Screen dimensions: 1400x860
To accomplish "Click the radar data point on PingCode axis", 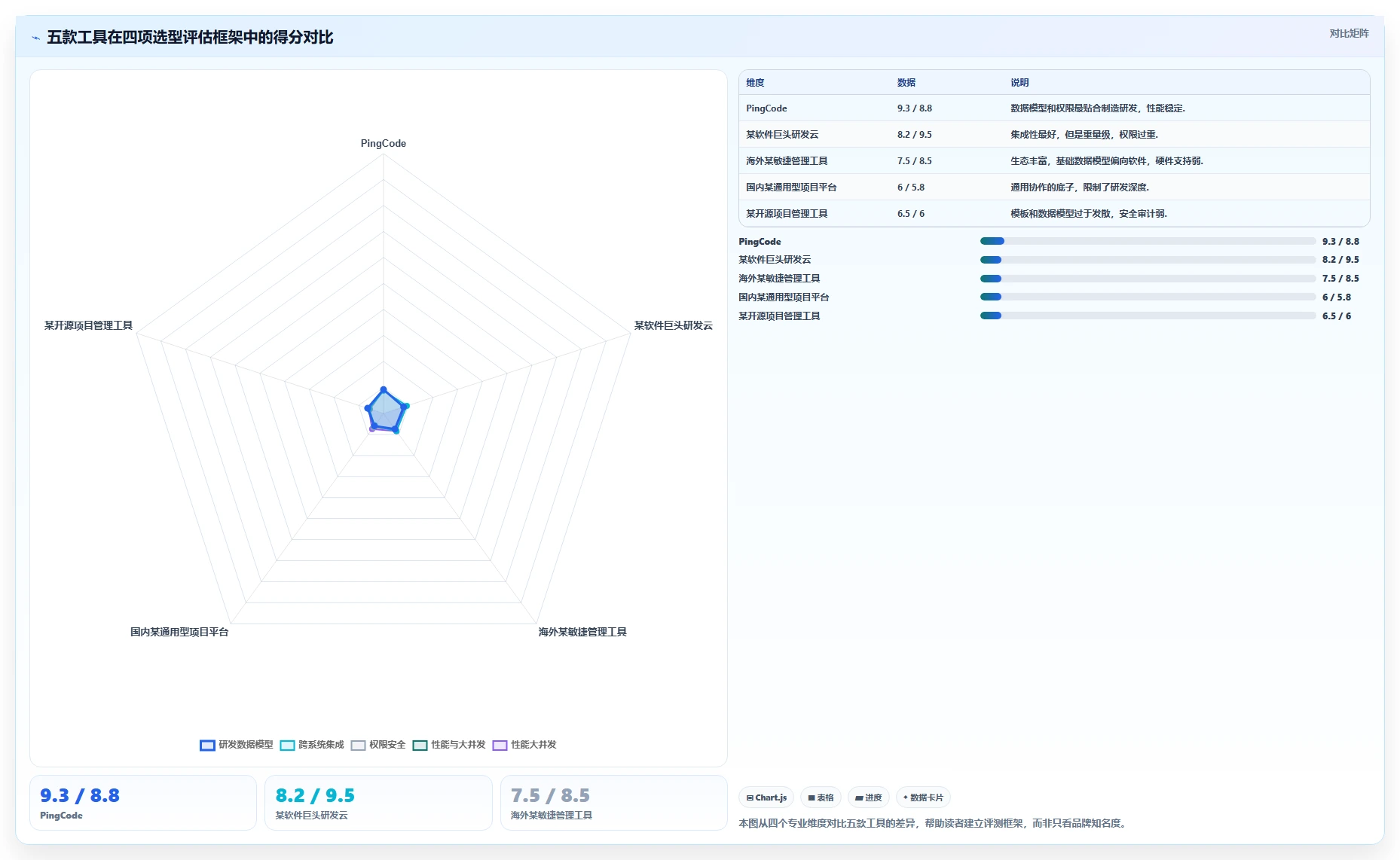I will pos(384,389).
